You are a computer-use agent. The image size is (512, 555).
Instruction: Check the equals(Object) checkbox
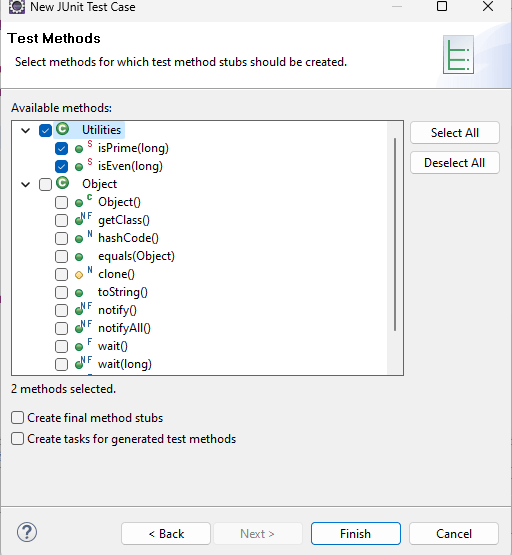61,257
